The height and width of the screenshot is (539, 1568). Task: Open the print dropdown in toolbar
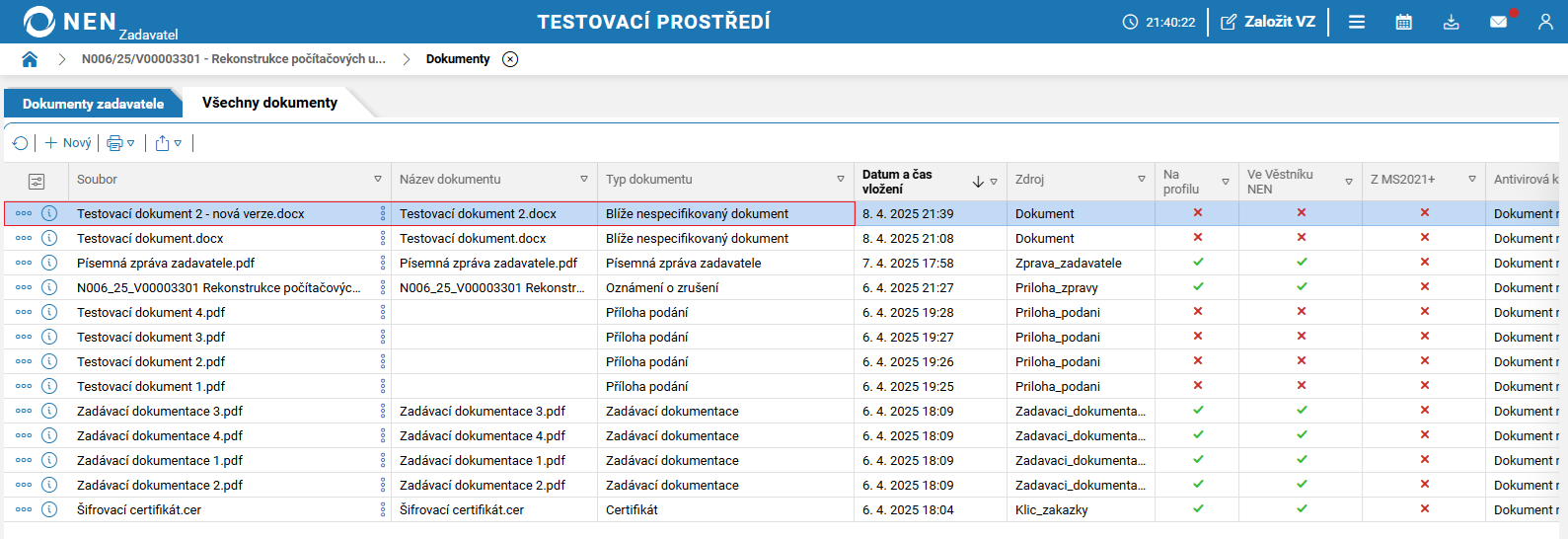(x=120, y=143)
